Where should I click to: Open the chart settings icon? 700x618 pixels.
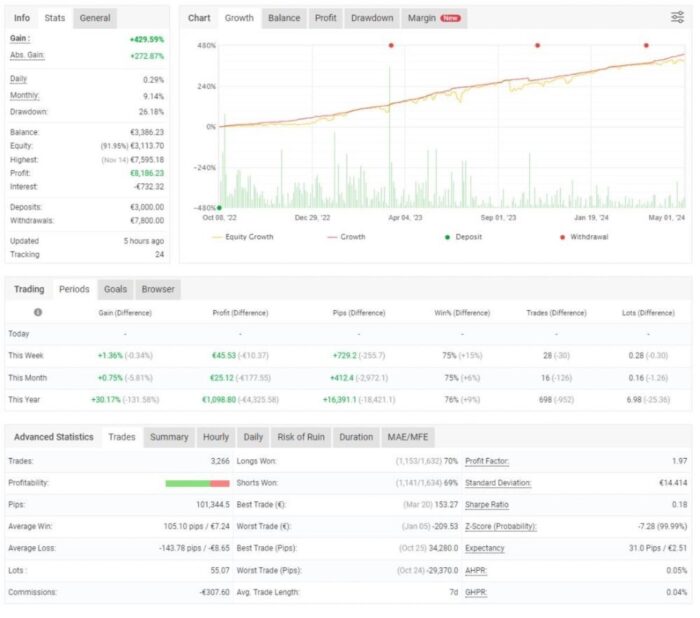pyautogui.click(x=677, y=18)
